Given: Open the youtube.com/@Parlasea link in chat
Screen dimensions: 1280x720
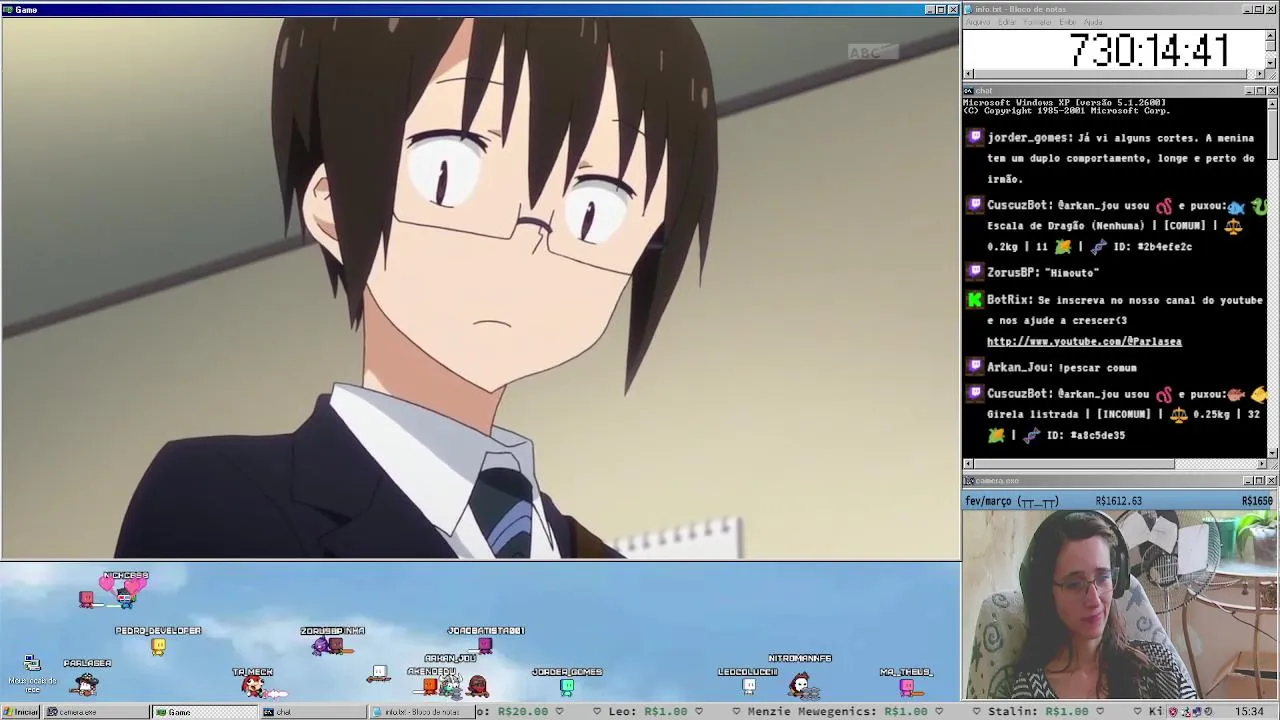Looking at the screenshot, I should click(1084, 342).
